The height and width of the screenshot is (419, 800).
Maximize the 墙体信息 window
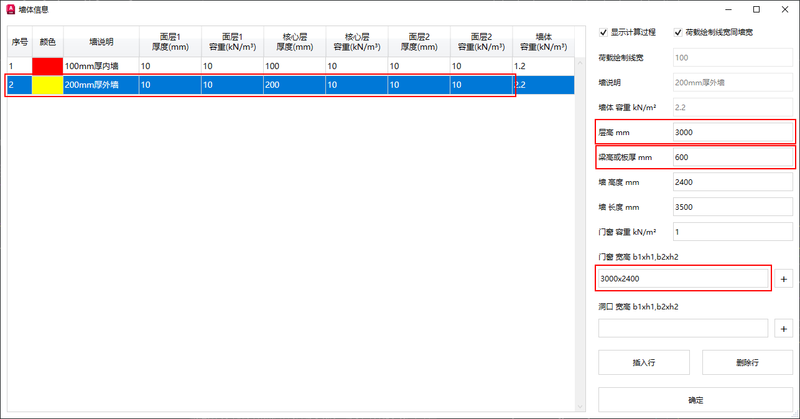(x=757, y=10)
